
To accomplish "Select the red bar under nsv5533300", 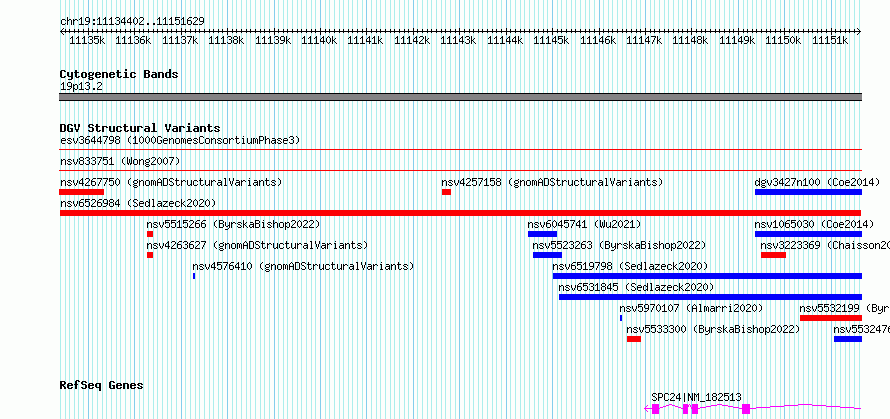I will click(x=634, y=339).
